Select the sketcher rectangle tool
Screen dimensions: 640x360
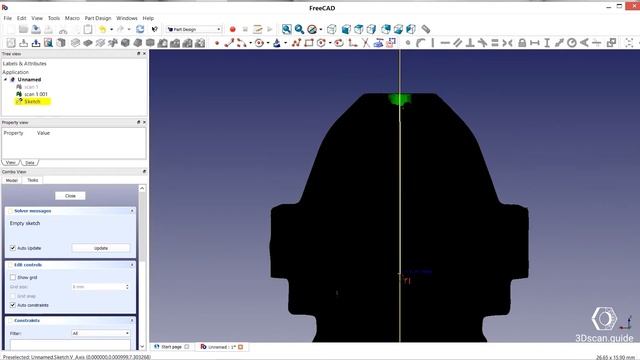click(309, 42)
